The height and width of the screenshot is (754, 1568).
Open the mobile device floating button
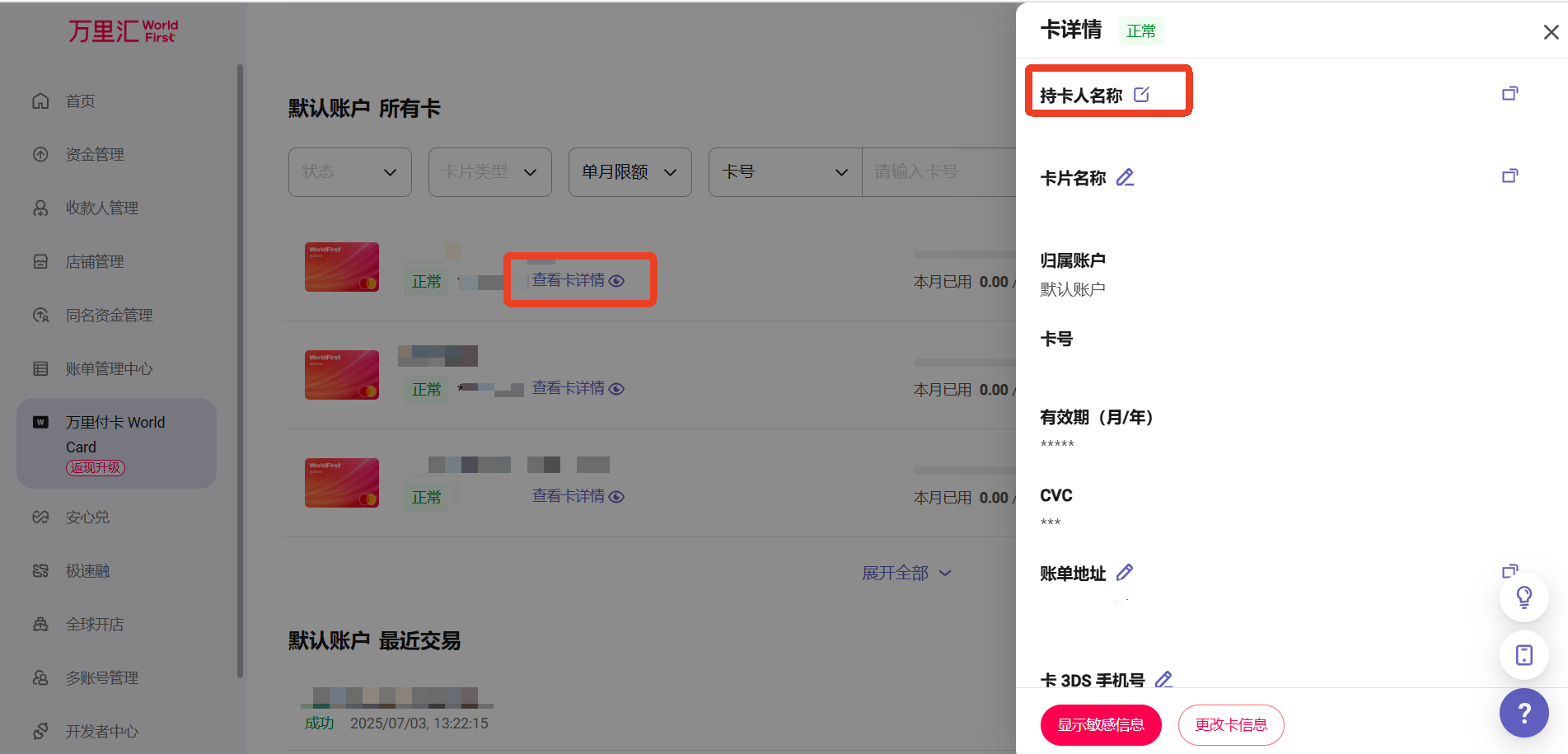click(1524, 655)
